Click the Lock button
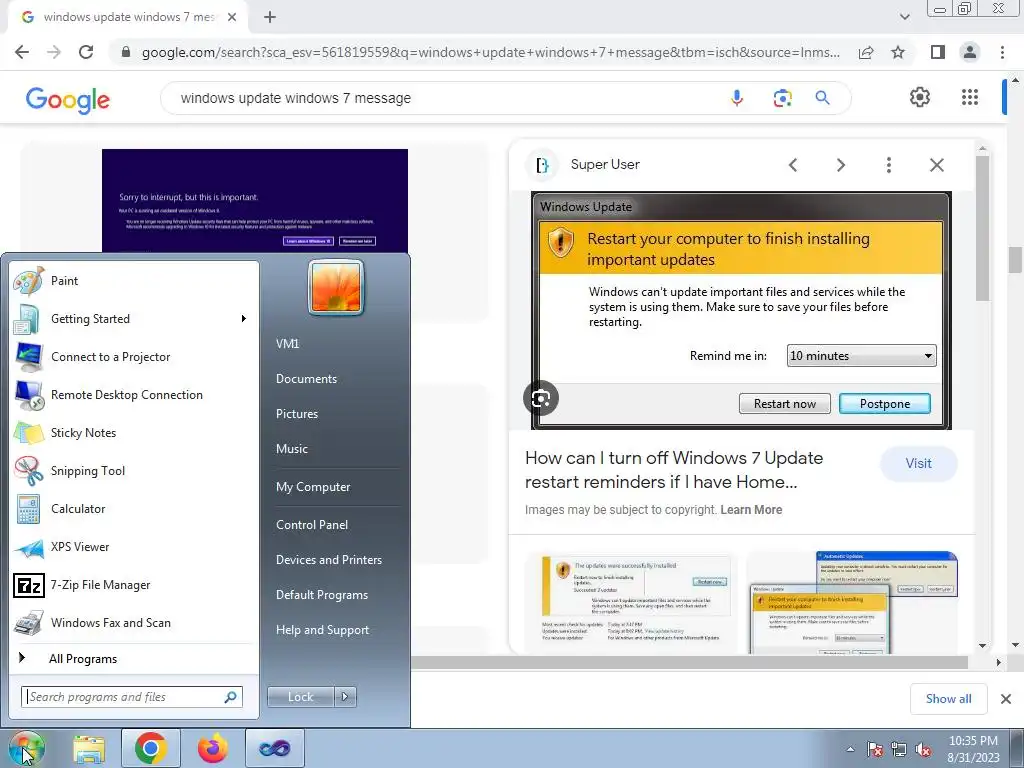 (300, 697)
